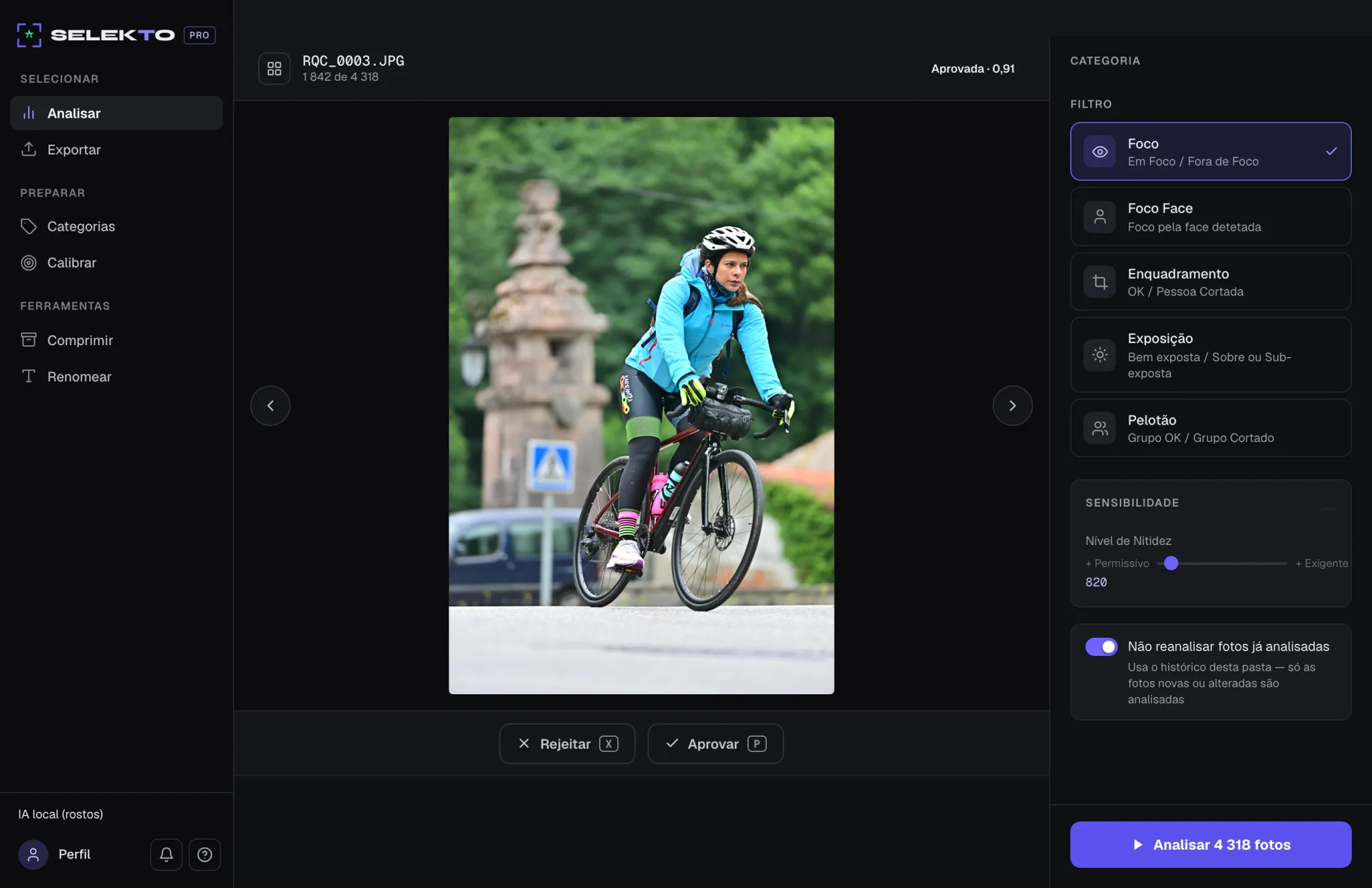
Task: Click the Aprovada · 0,91 status text
Action: (973, 69)
